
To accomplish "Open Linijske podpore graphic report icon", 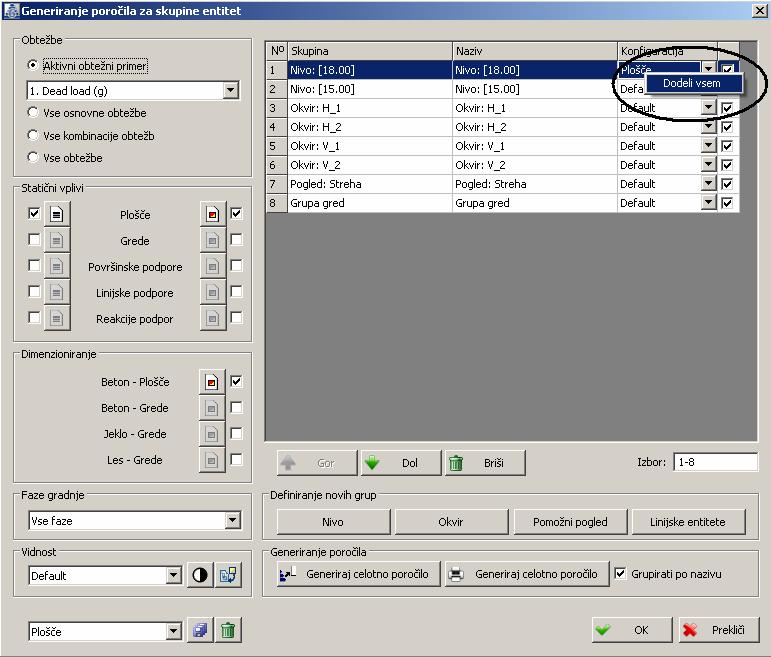I will tap(212, 293).
